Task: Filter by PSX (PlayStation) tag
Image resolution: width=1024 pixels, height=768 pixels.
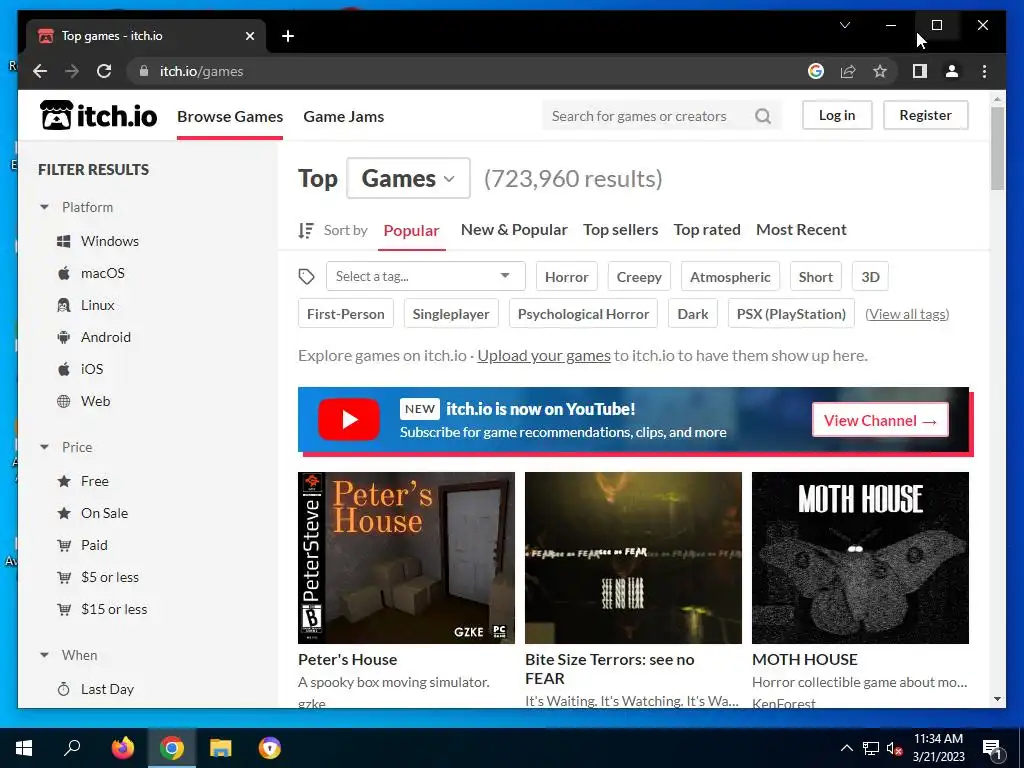Action: tap(791, 314)
